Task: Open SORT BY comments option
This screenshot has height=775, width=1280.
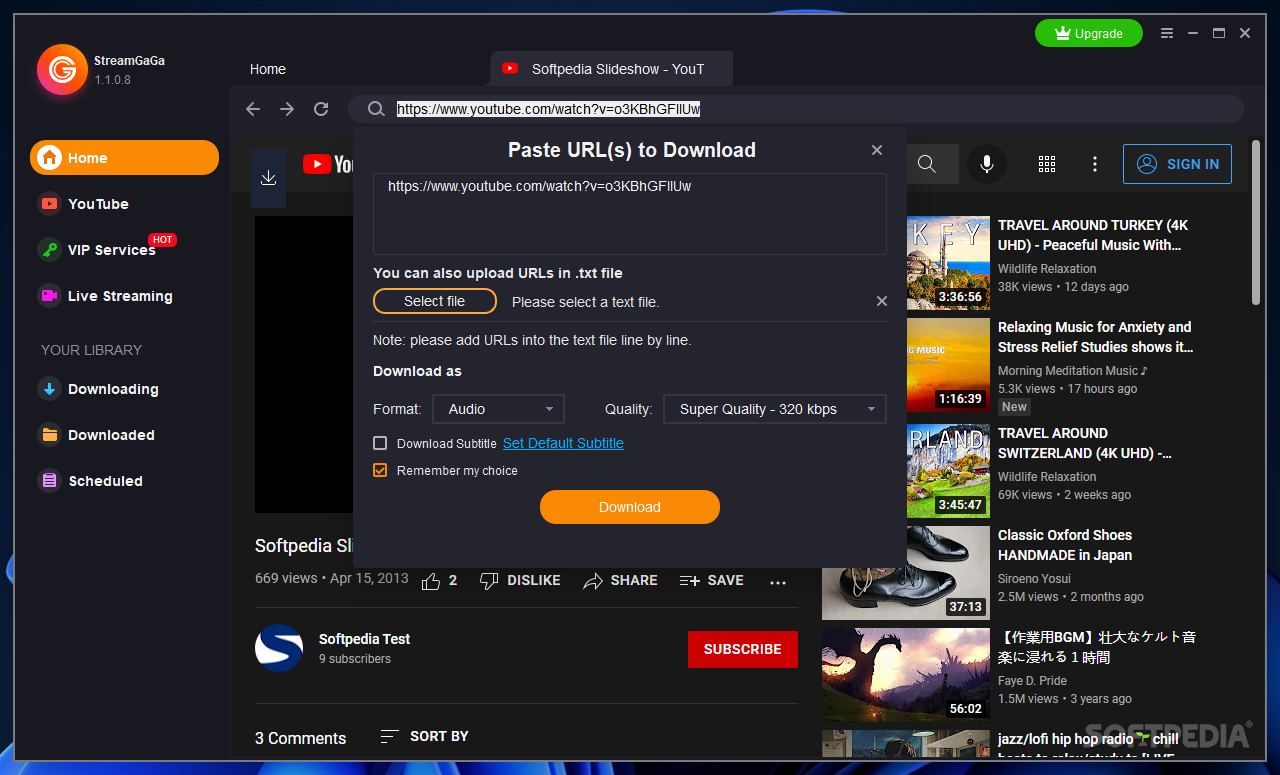Action: [x=424, y=736]
